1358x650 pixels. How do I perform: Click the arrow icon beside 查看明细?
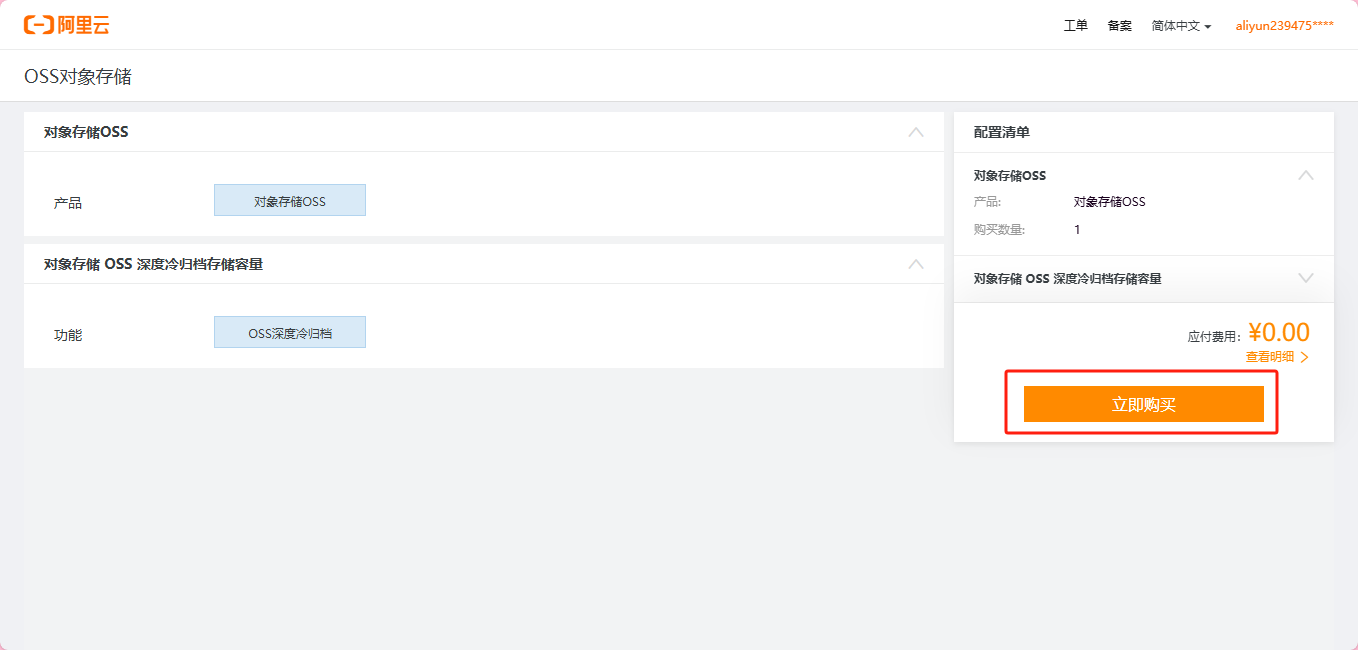point(1304,357)
